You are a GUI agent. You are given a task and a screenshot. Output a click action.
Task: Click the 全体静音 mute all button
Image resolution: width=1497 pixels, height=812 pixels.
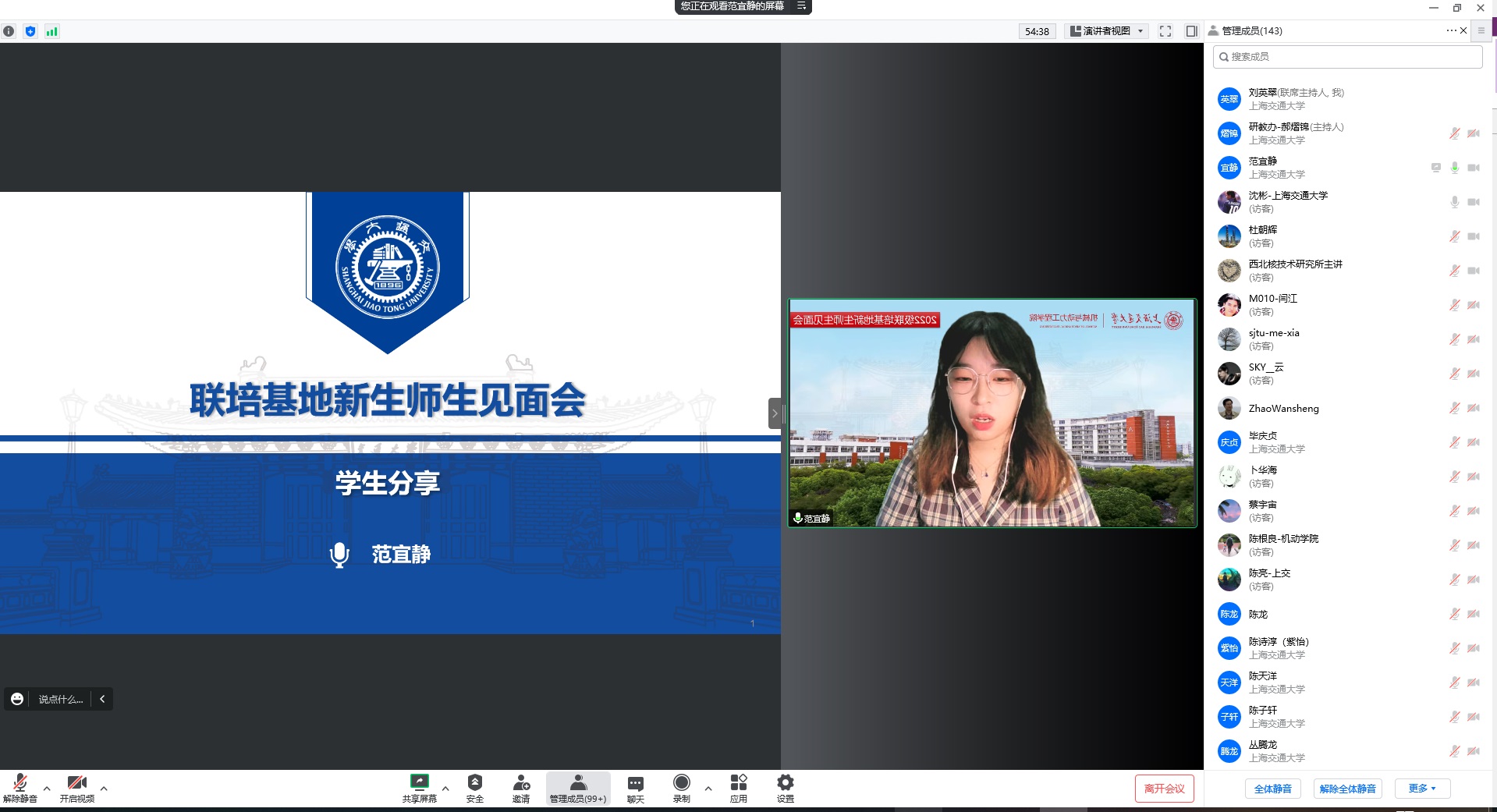(1272, 789)
